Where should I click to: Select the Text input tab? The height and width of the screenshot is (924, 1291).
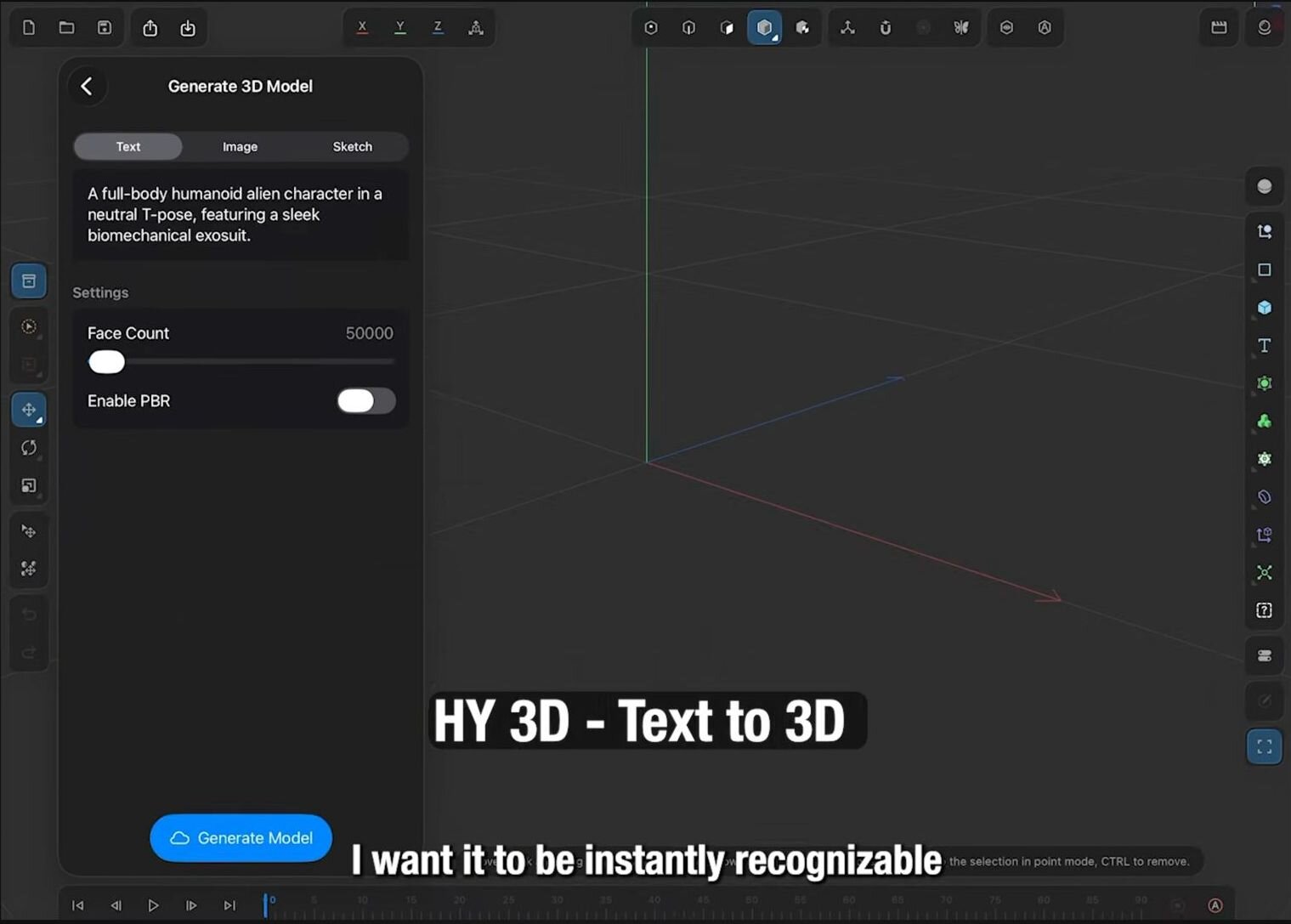click(128, 147)
